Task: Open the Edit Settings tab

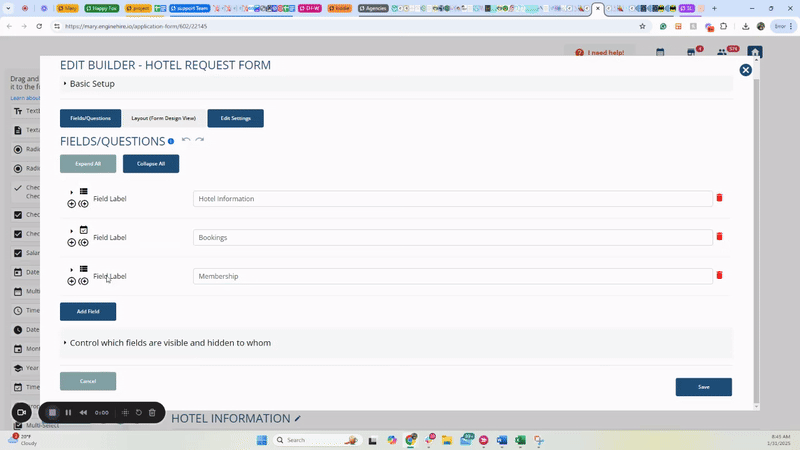Action: click(x=236, y=118)
